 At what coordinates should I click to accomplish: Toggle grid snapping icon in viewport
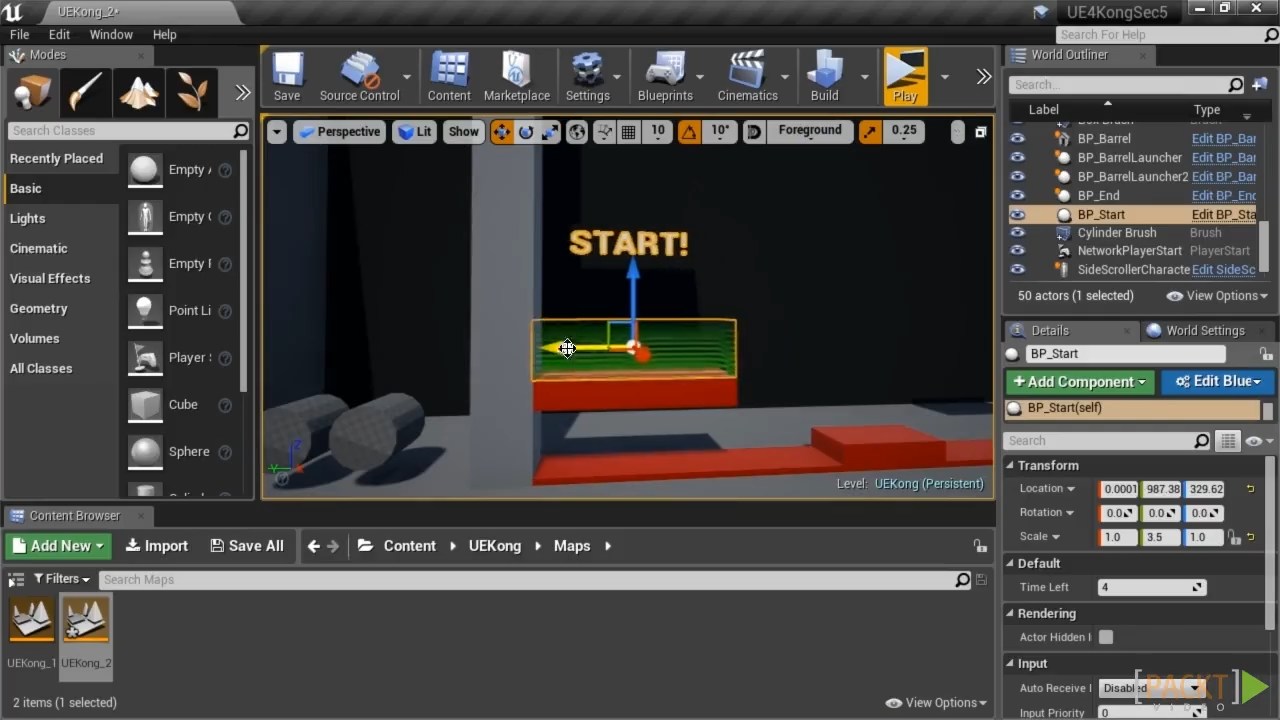628,131
